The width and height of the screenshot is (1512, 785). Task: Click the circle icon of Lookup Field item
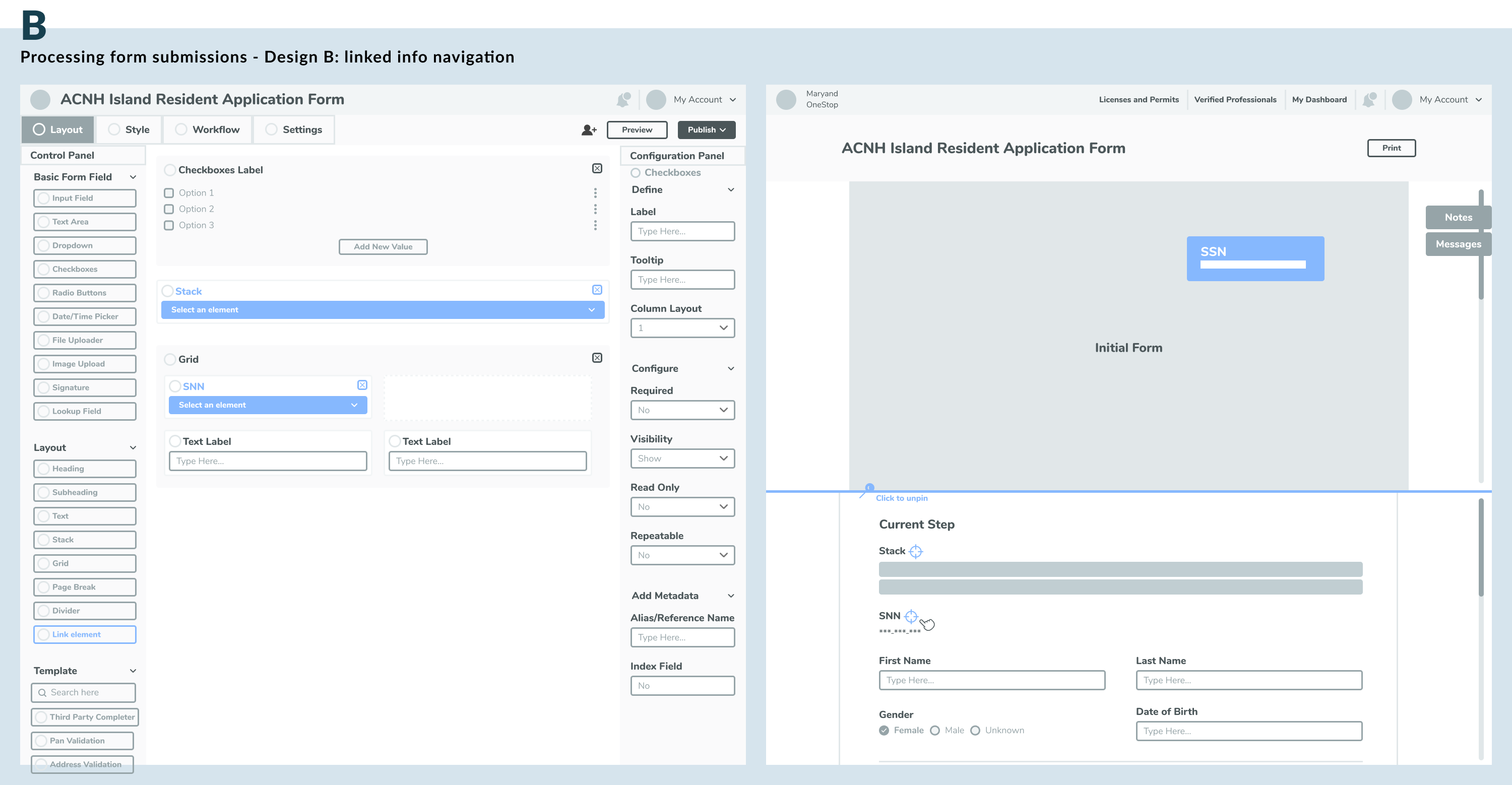tap(43, 411)
